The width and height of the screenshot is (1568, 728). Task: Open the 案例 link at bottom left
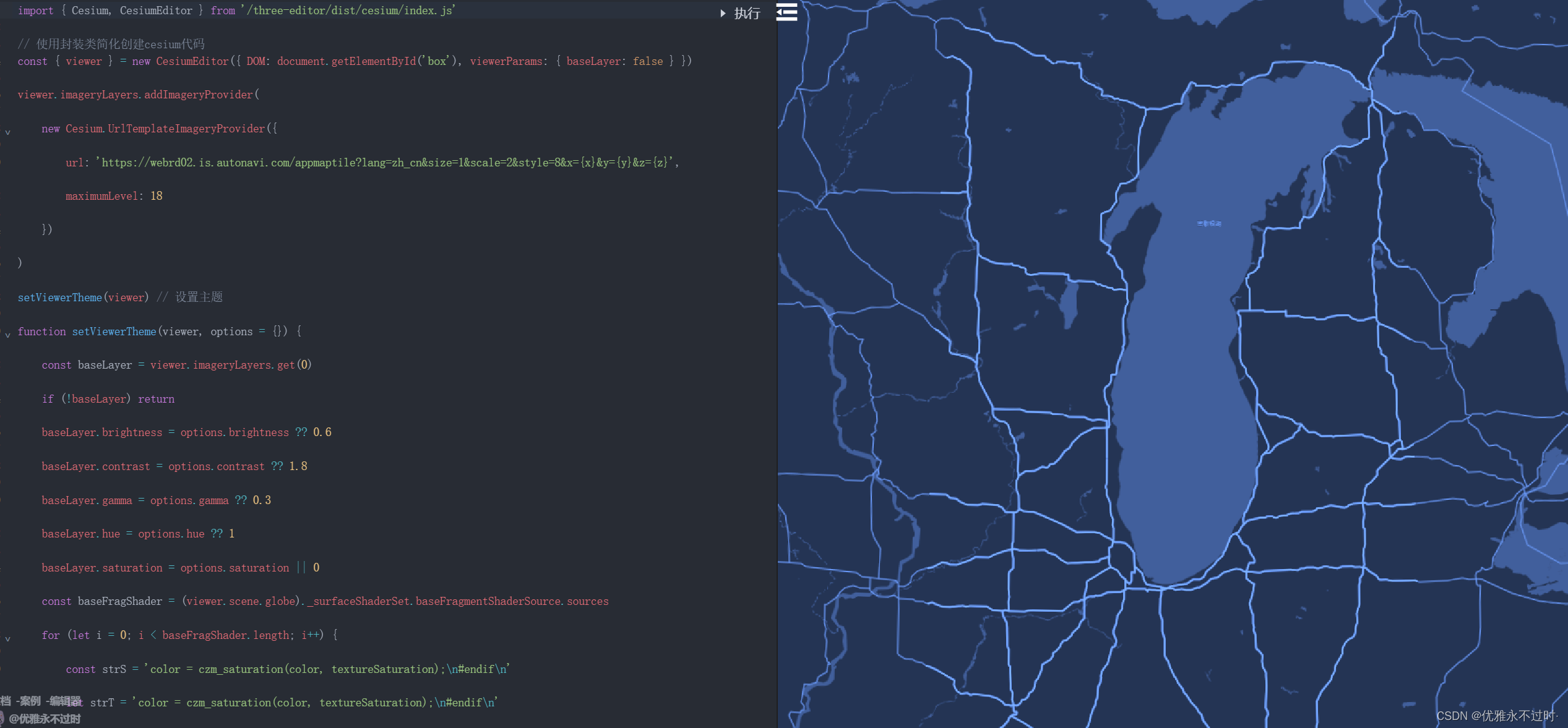pos(30,701)
